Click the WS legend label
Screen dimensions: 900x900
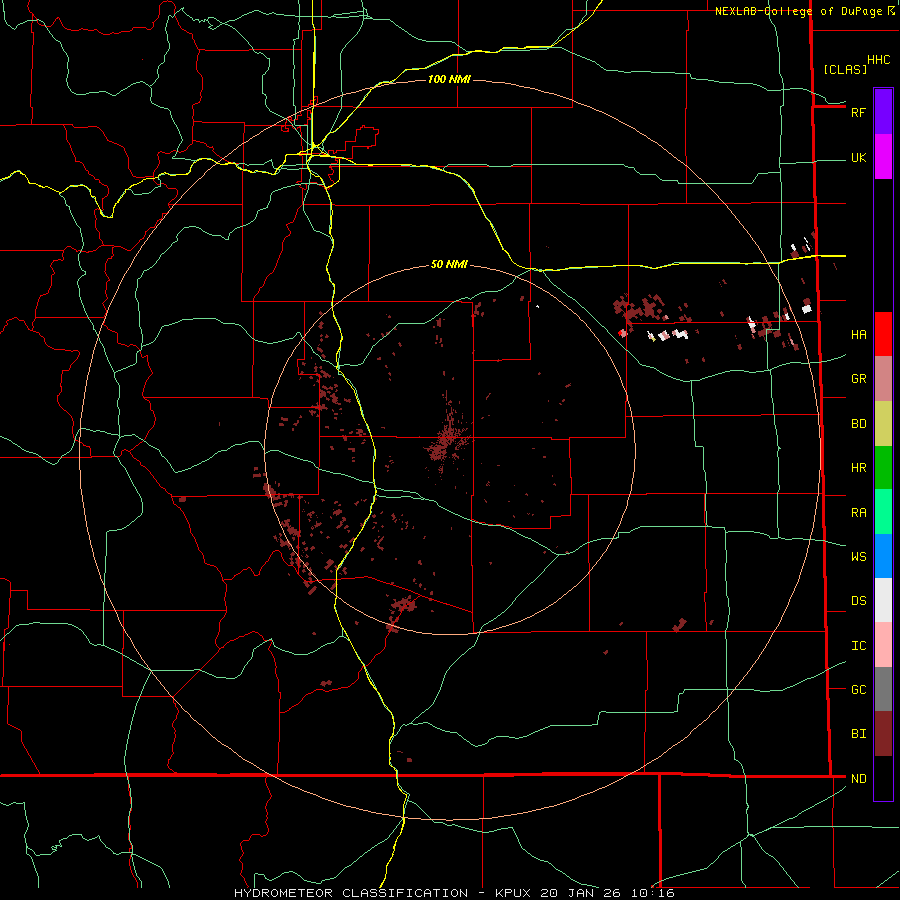point(858,557)
